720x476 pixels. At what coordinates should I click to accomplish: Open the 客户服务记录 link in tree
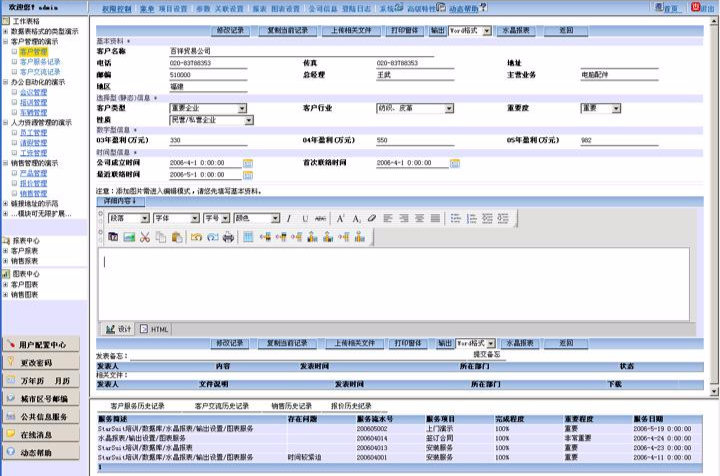[x=40, y=62]
